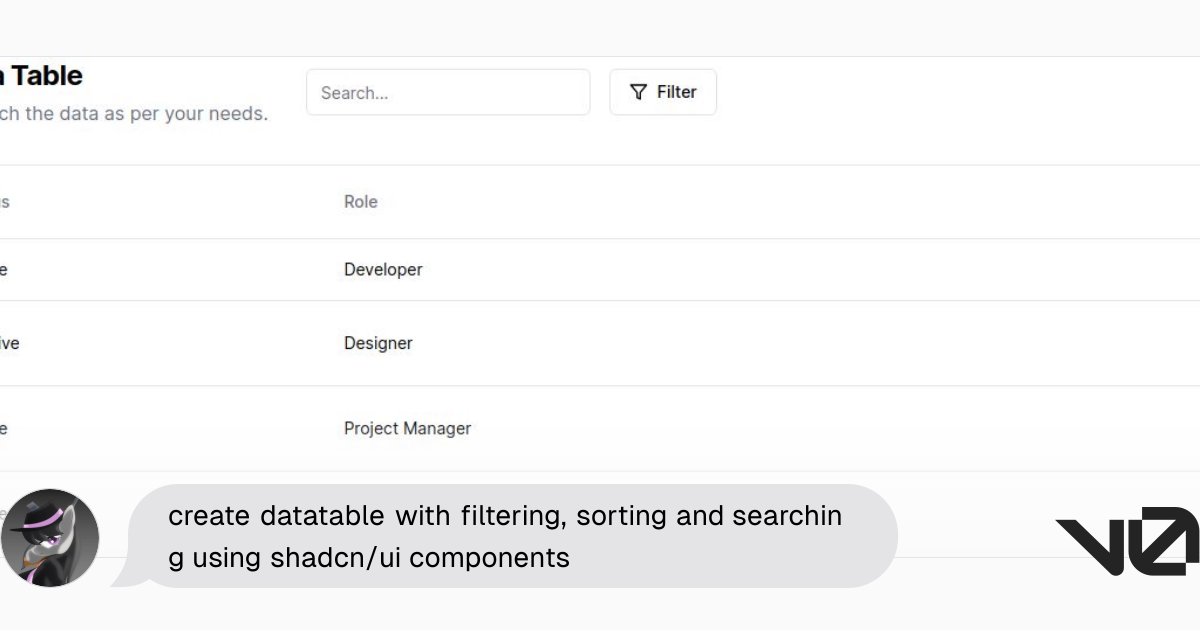Select the Project Manager row
Screen dimensions: 1200x630
407,428
